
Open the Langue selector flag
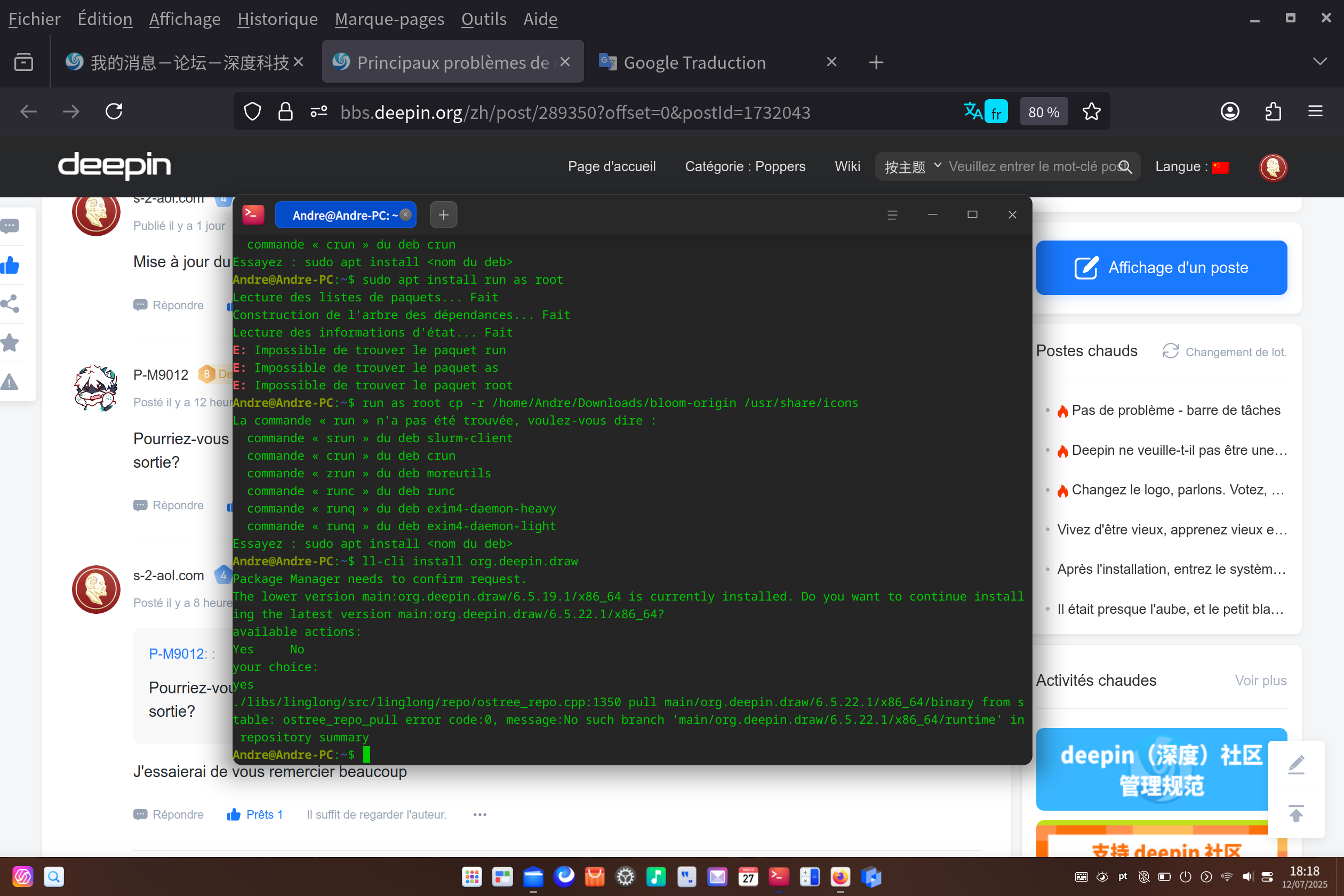click(x=1220, y=167)
